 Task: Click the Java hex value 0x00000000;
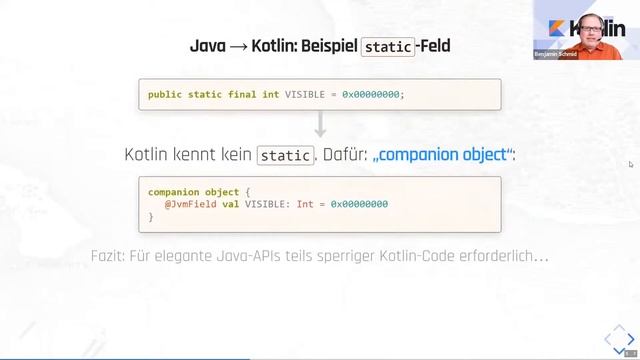(x=373, y=94)
